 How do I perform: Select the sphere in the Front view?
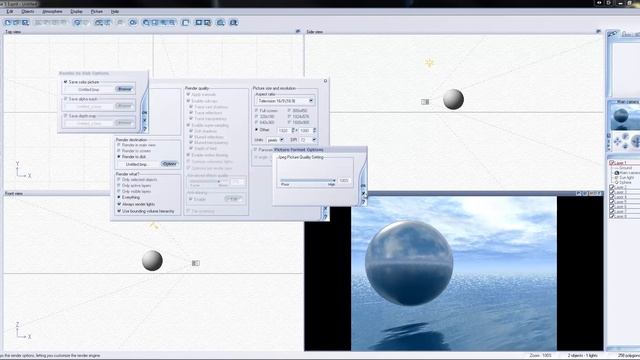152,260
